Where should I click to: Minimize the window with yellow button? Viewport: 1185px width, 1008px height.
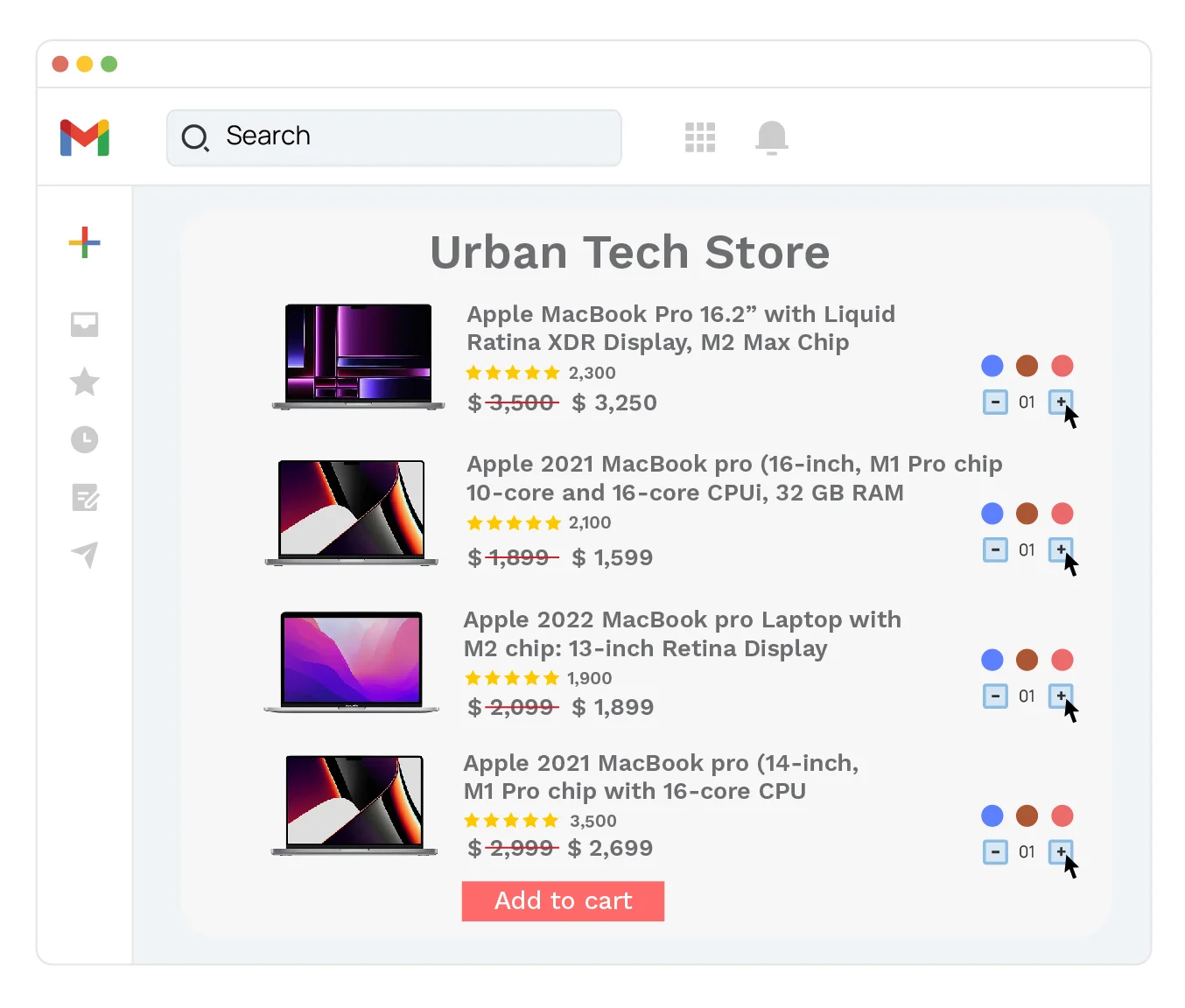click(85, 64)
